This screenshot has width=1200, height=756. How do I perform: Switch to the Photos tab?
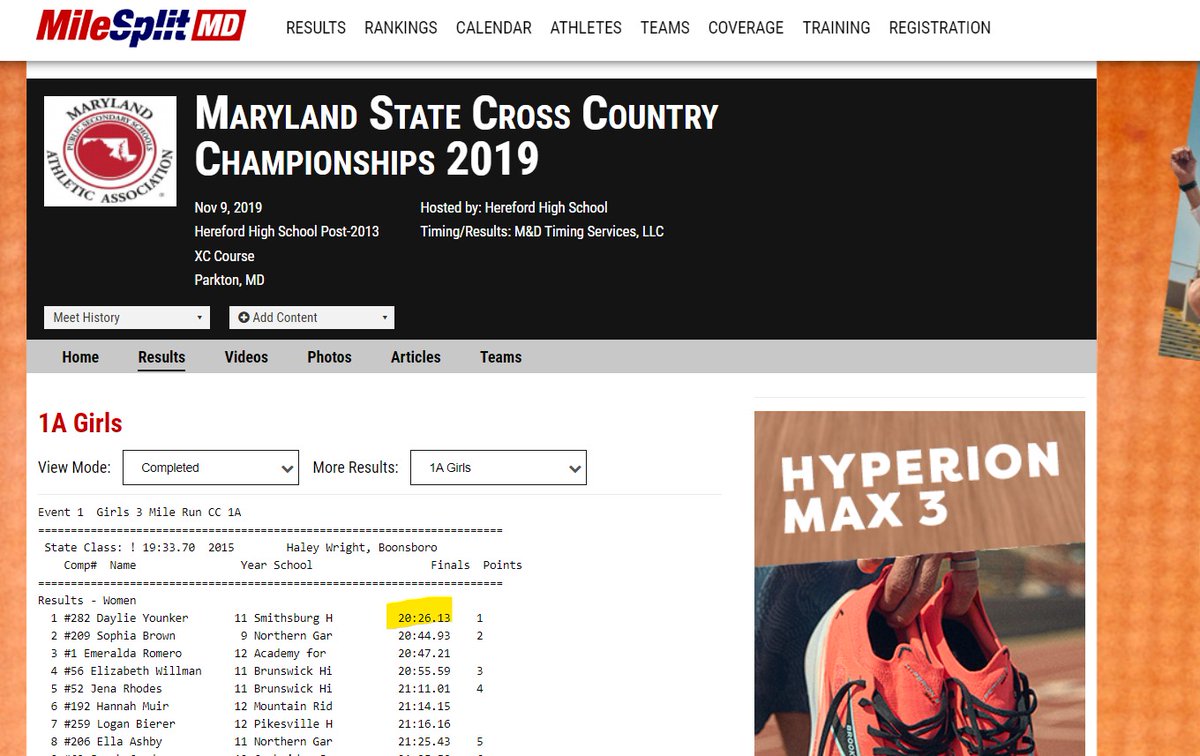click(329, 357)
